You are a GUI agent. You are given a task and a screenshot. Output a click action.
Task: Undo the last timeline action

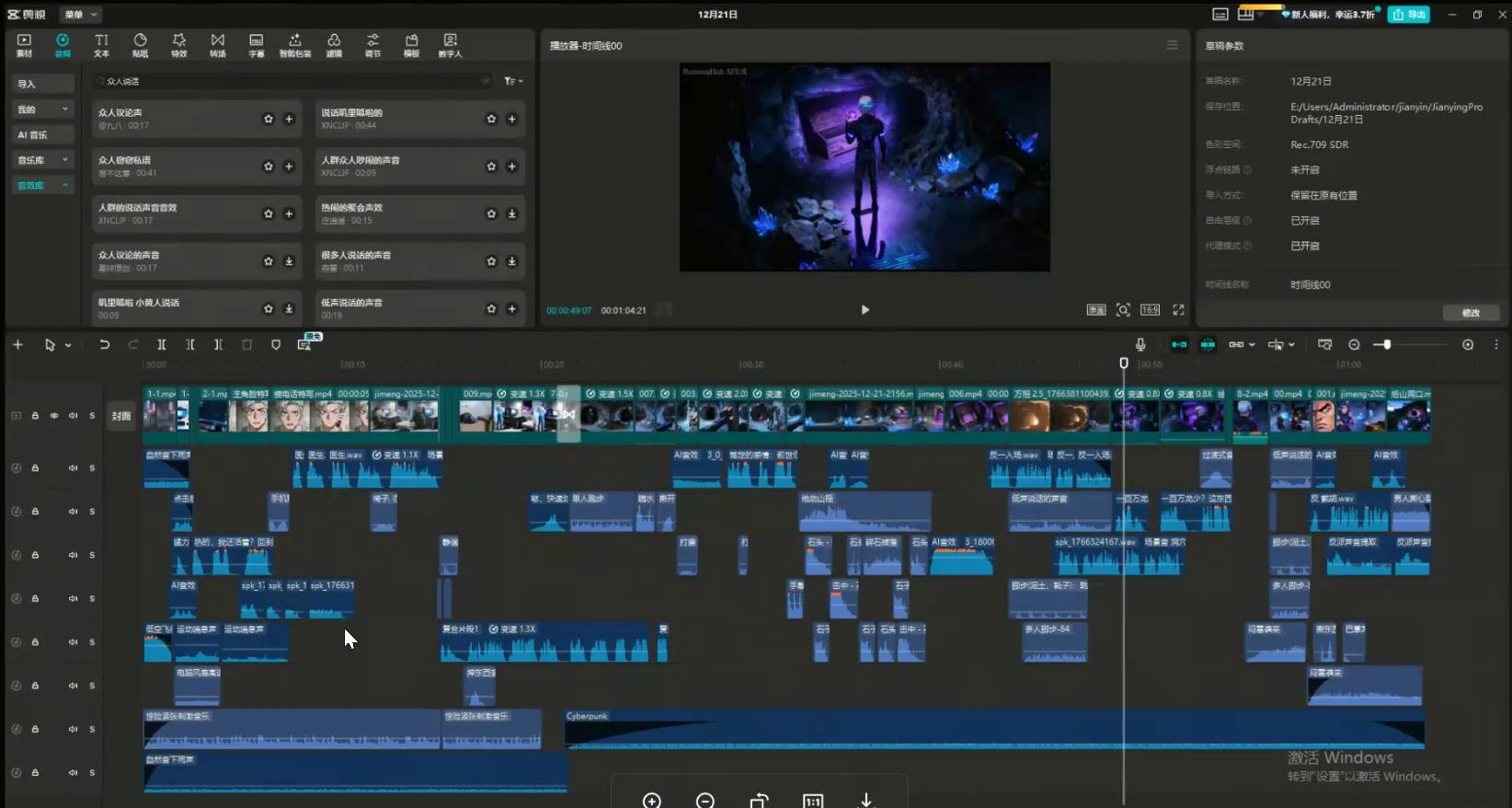[104, 345]
